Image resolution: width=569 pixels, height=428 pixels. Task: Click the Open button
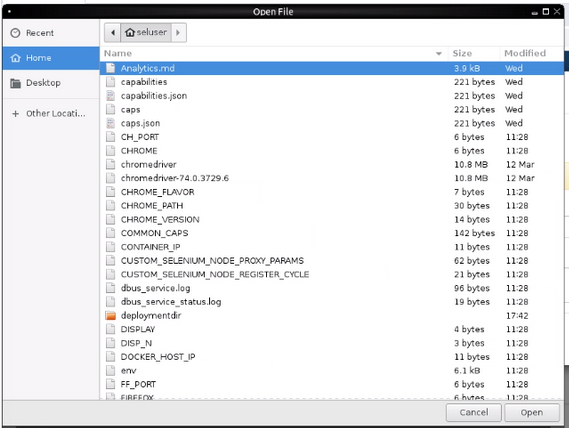point(532,412)
